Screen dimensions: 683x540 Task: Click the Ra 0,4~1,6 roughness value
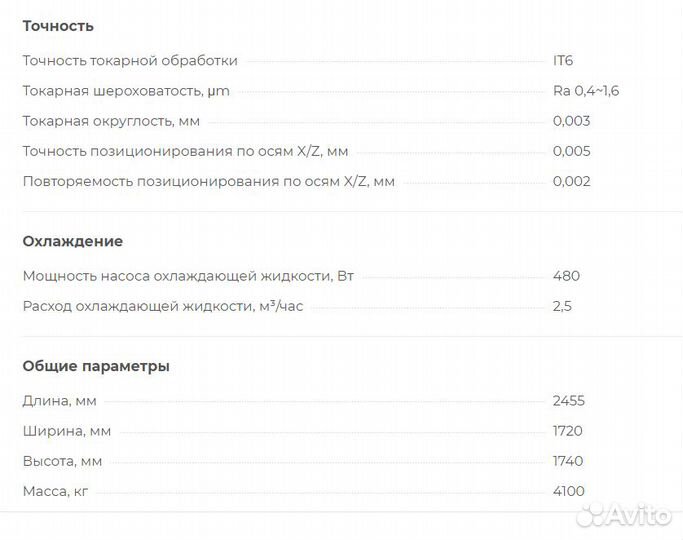[x=586, y=91]
